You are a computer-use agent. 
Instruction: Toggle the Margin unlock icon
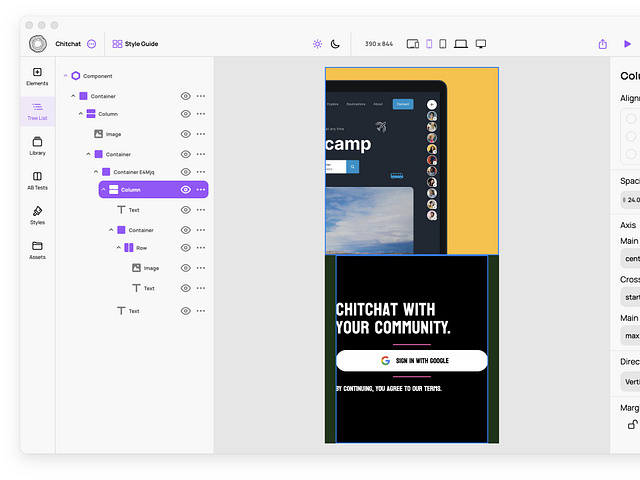click(632, 424)
